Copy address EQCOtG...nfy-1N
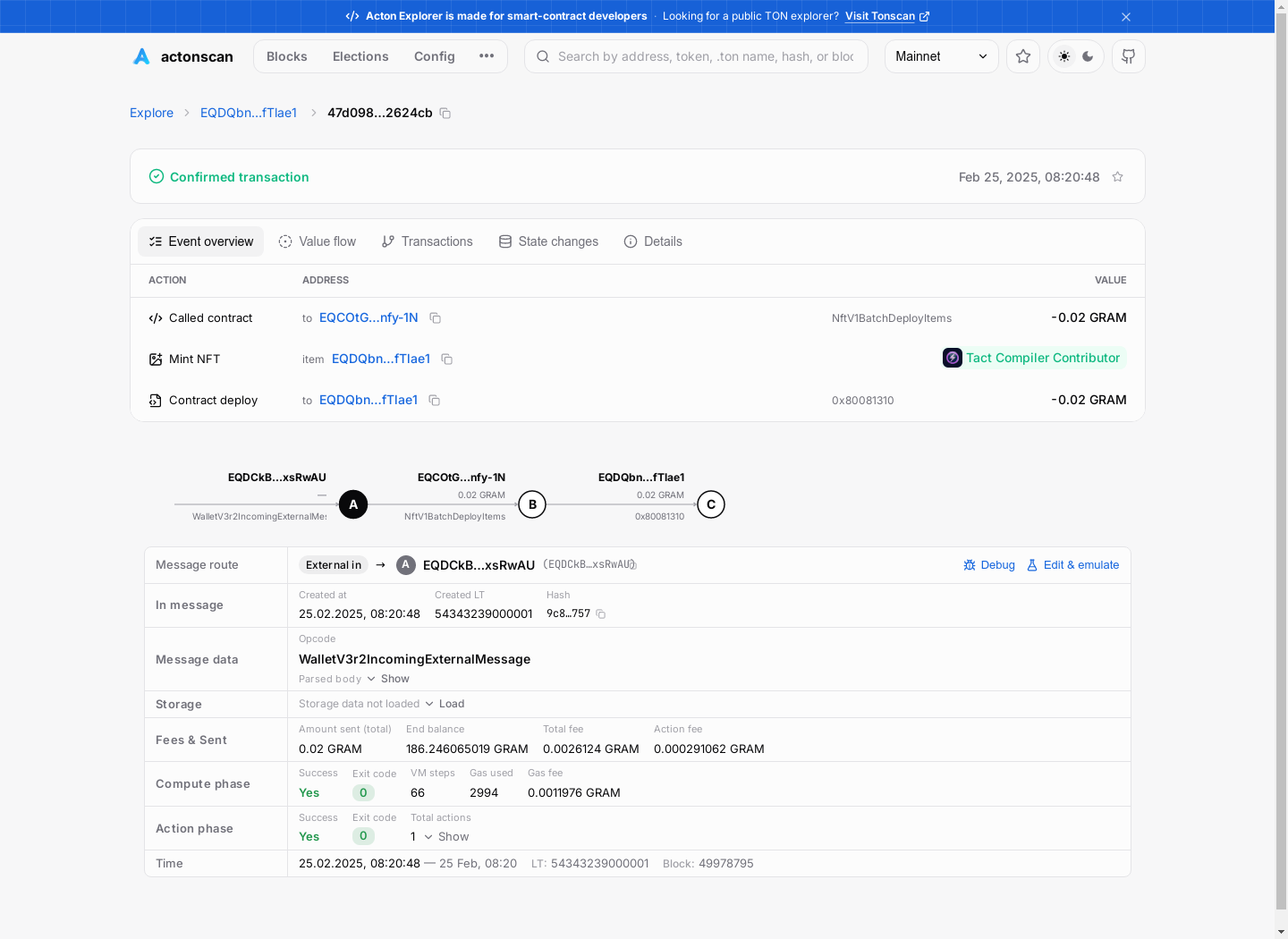1288x939 pixels. click(x=436, y=318)
